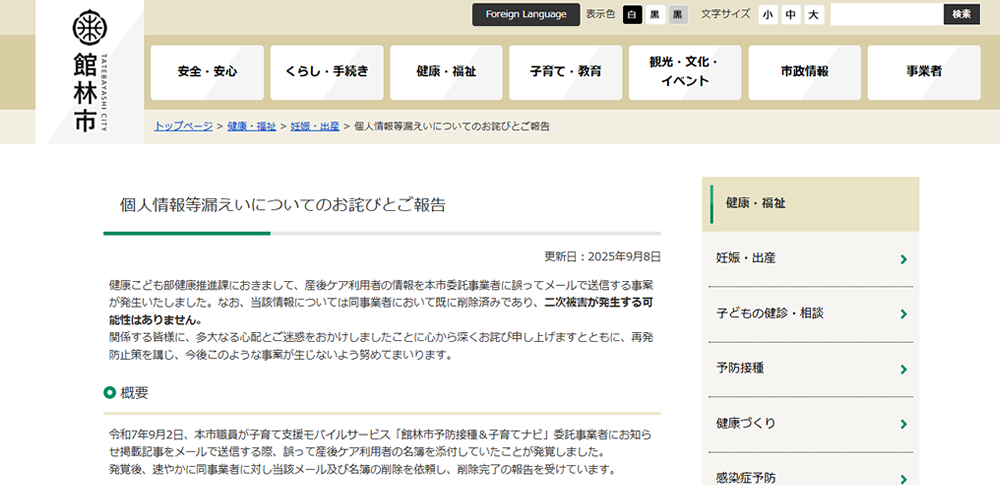Click the 文字サイズ label

(726, 14)
